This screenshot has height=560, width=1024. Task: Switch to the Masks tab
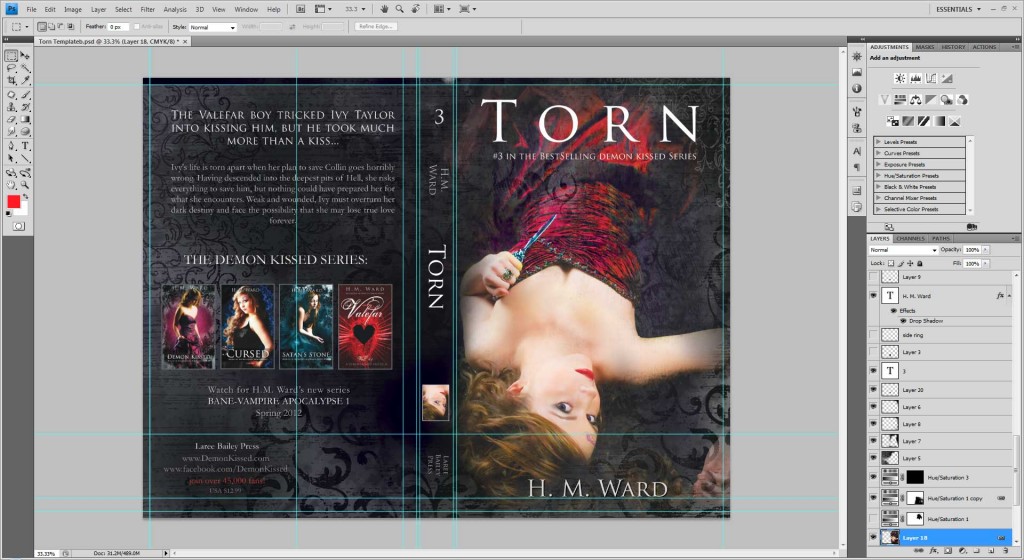click(925, 47)
